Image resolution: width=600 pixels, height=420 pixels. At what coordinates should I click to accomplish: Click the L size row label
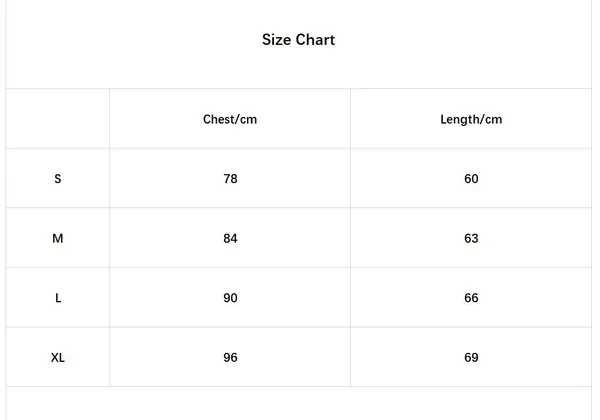point(58,298)
